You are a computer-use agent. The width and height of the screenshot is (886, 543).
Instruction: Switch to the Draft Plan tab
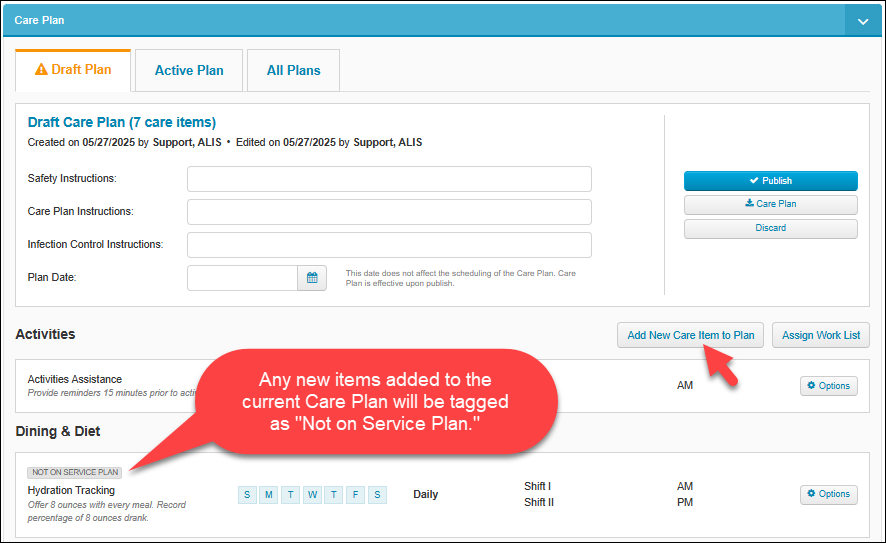tap(73, 70)
